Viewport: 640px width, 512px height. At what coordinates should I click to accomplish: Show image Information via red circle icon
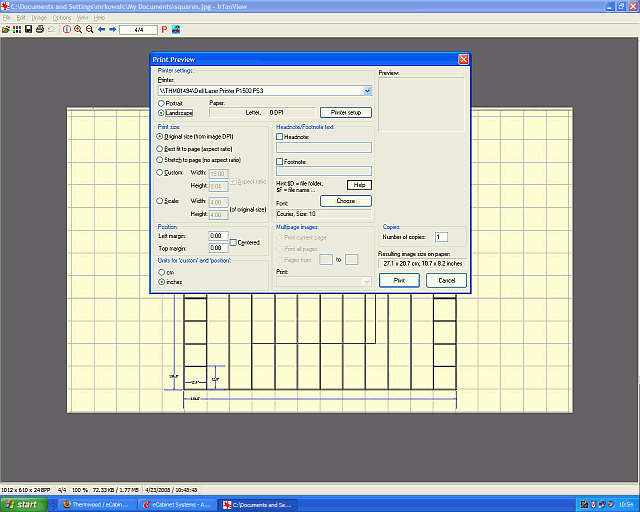click(x=67, y=29)
